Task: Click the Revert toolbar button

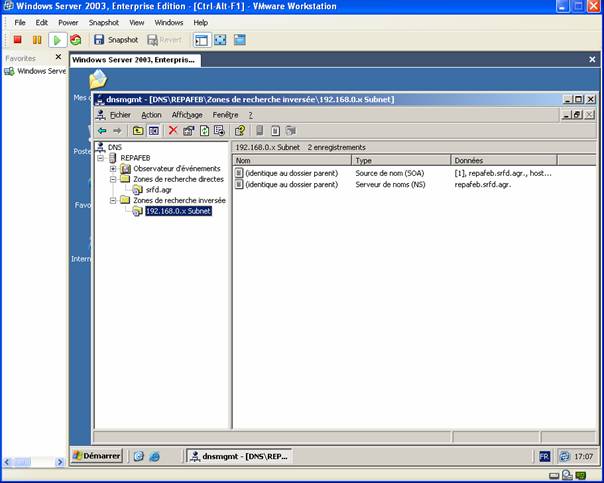Action: click(164, 40)
